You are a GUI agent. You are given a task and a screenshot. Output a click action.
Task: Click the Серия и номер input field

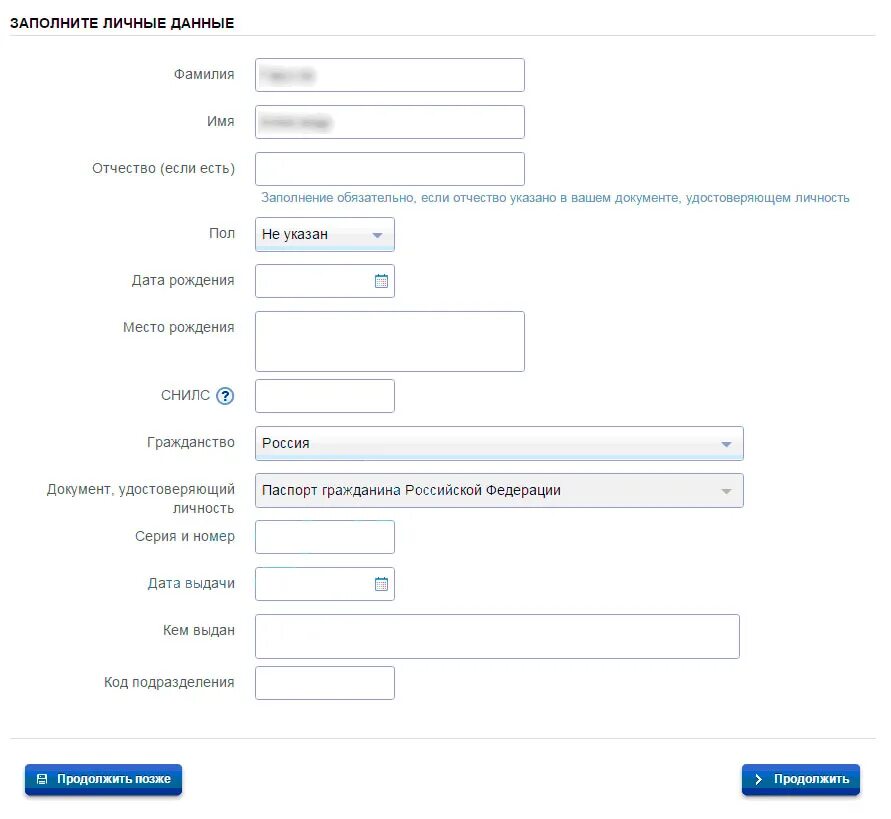324,537
